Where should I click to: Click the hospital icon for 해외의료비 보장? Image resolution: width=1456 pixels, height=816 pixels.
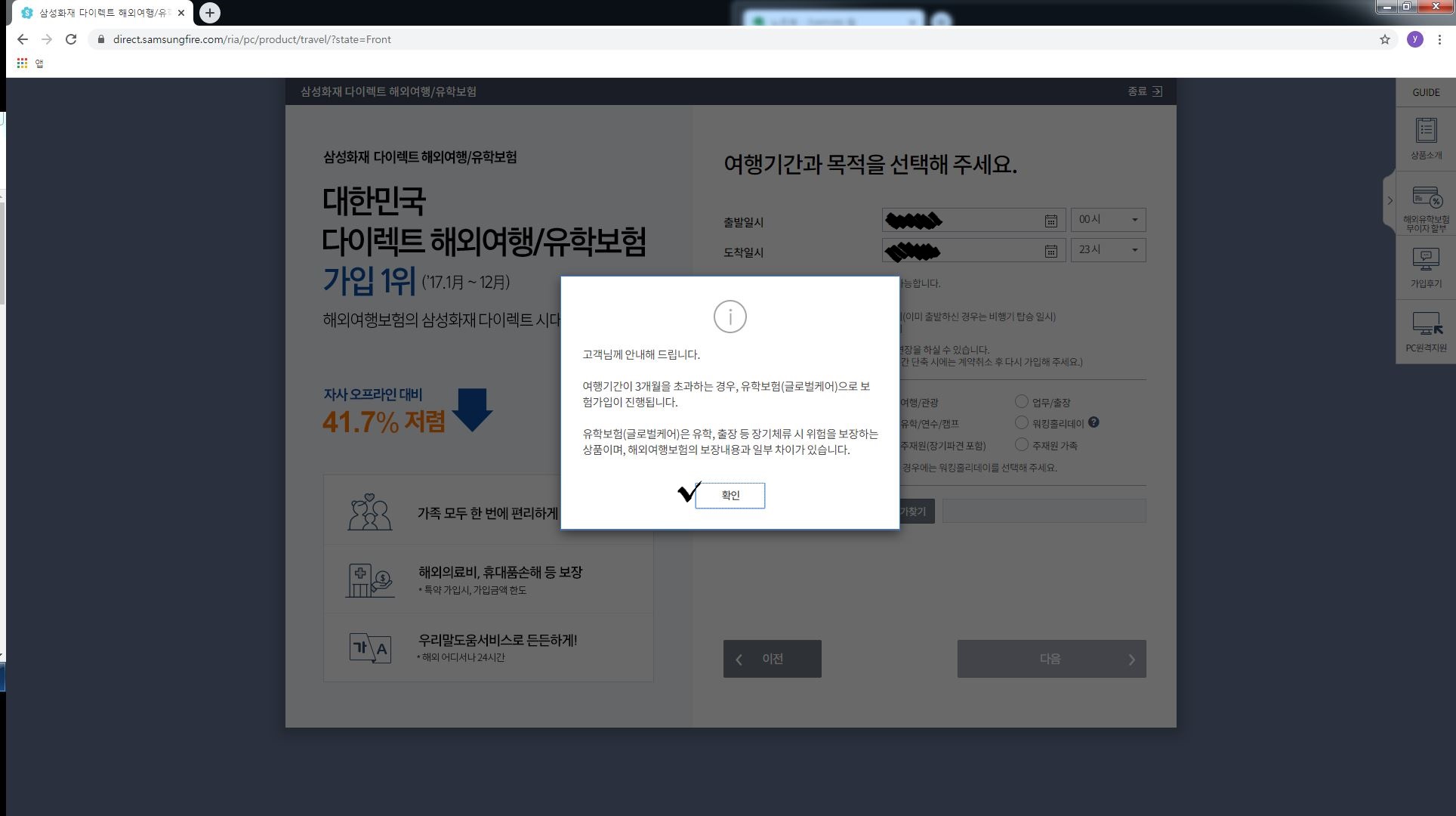[x=369, y=580]
